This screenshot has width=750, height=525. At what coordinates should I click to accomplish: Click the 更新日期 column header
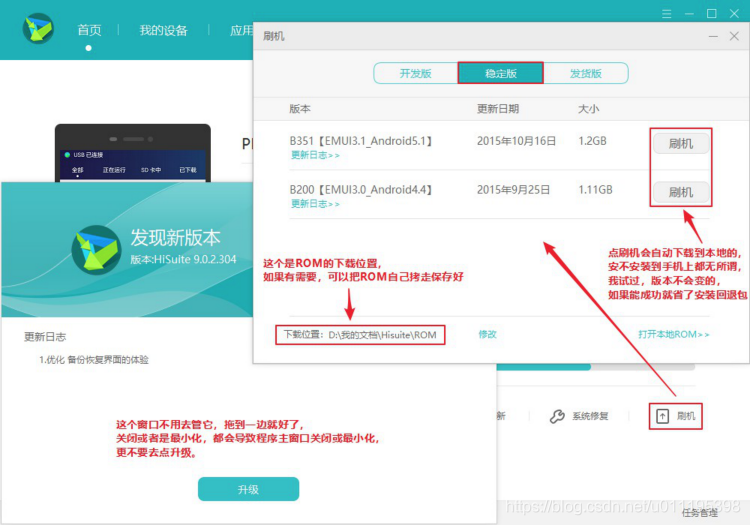(498, 109)
